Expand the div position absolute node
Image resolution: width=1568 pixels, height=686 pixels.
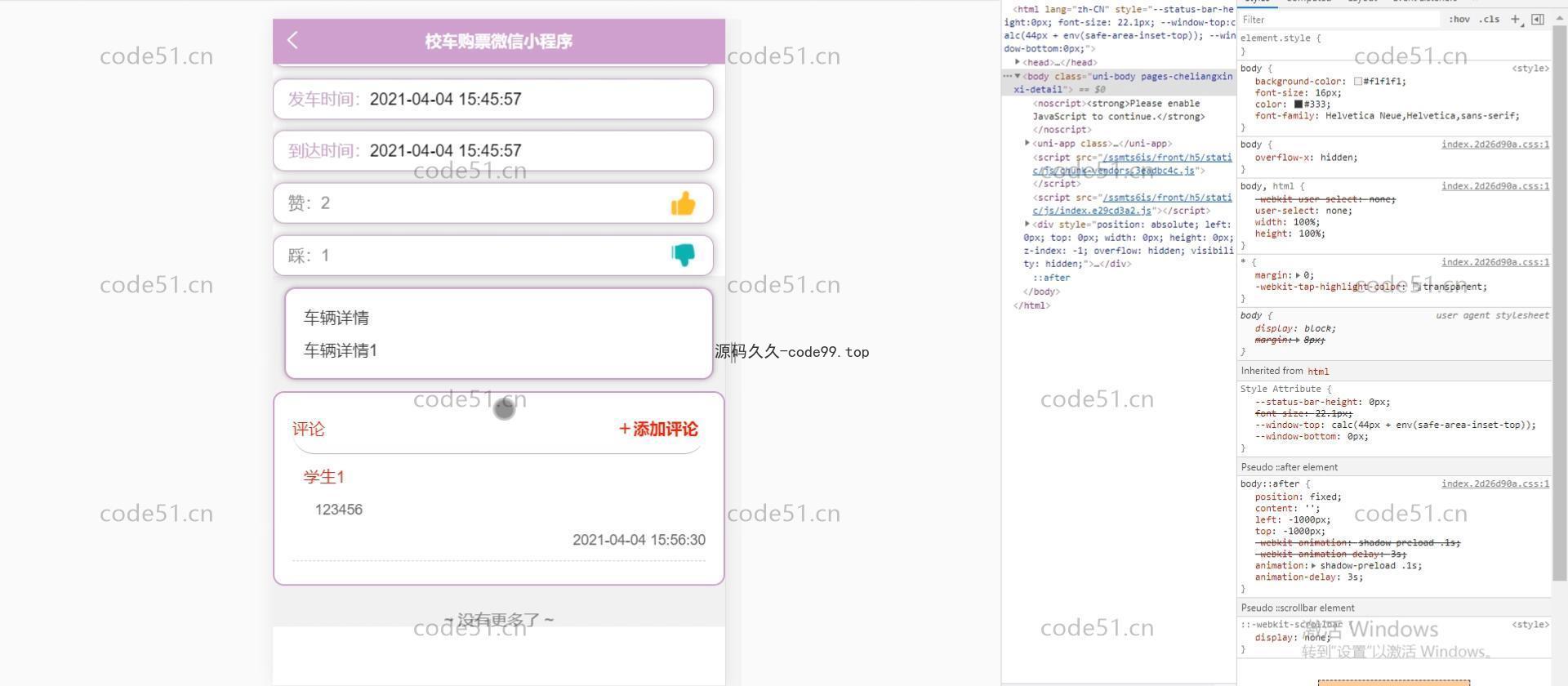(1027, 224)
